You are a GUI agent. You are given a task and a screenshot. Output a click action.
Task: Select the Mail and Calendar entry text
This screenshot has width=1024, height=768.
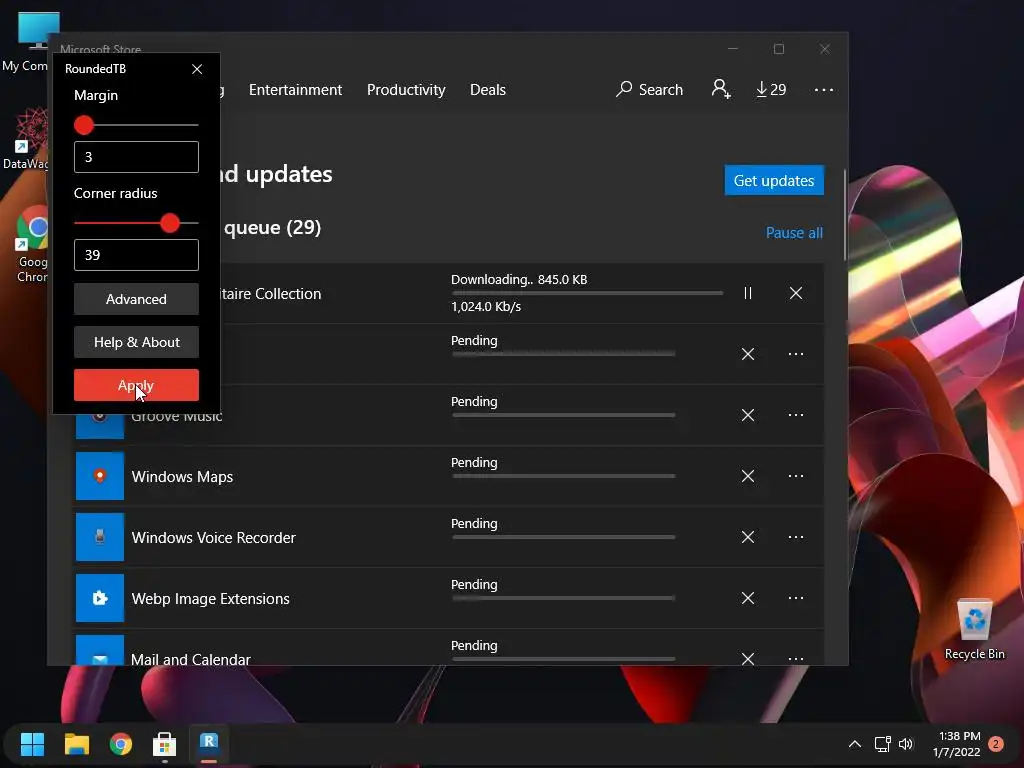click(190, 659)
